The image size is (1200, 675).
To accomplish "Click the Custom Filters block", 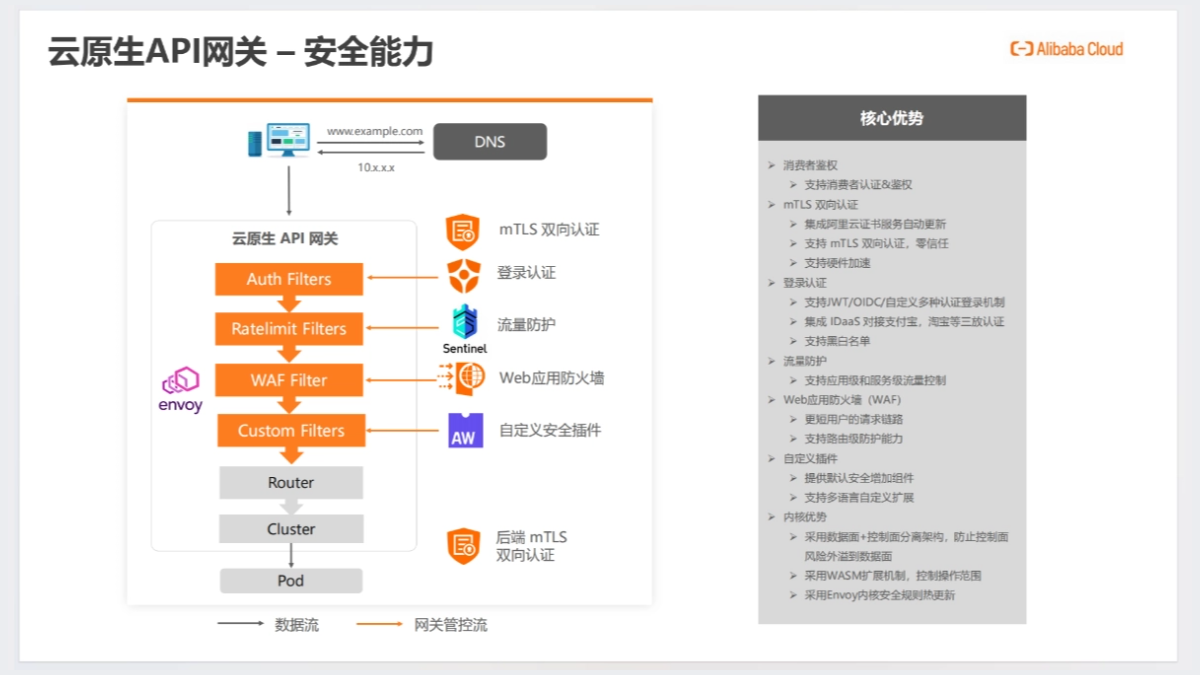I will (289, 430).
